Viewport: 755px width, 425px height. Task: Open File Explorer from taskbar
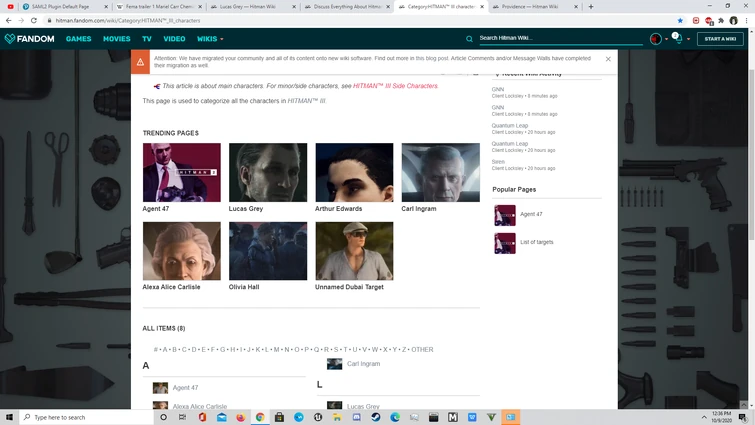coord(337,417)
